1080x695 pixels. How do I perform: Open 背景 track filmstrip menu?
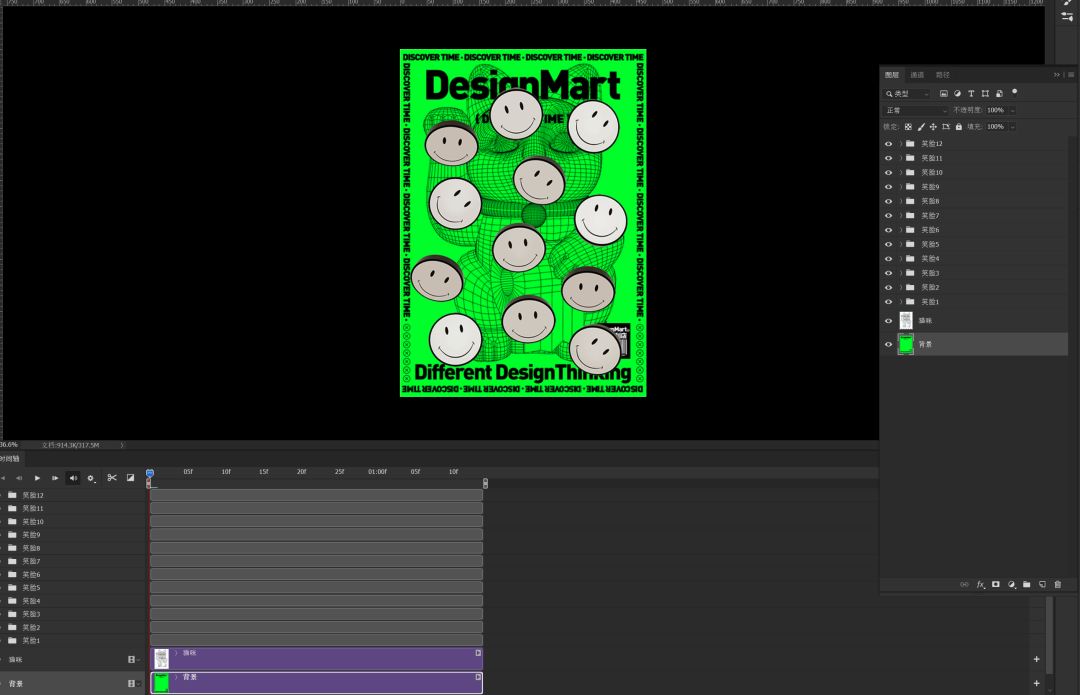(132, 684)
